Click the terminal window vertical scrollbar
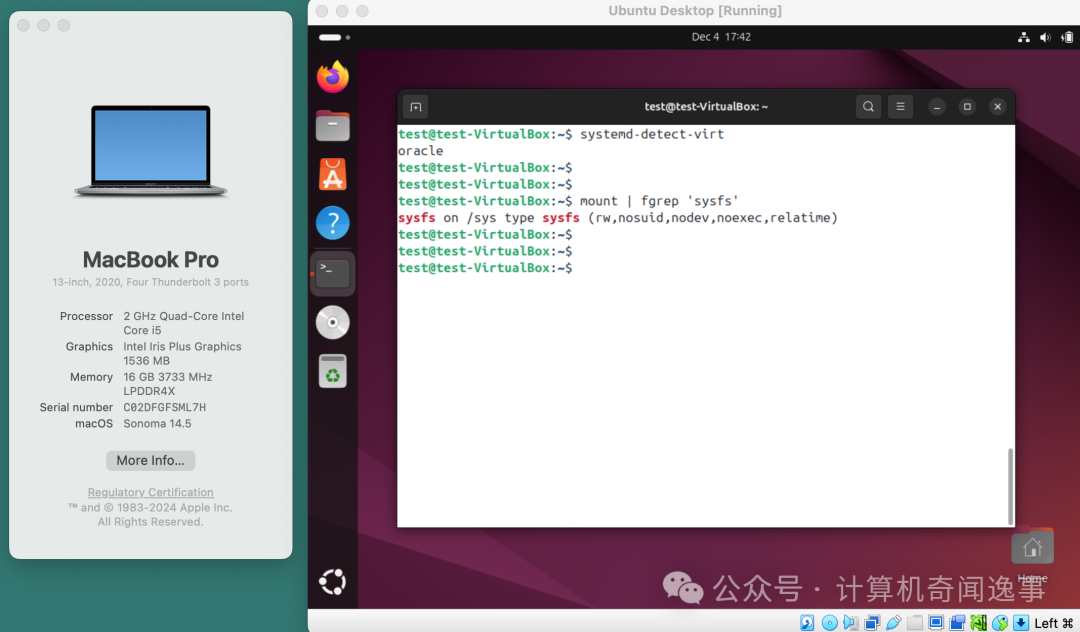The width and height of the screenshot is (1080, 632). click(1010, 485)
